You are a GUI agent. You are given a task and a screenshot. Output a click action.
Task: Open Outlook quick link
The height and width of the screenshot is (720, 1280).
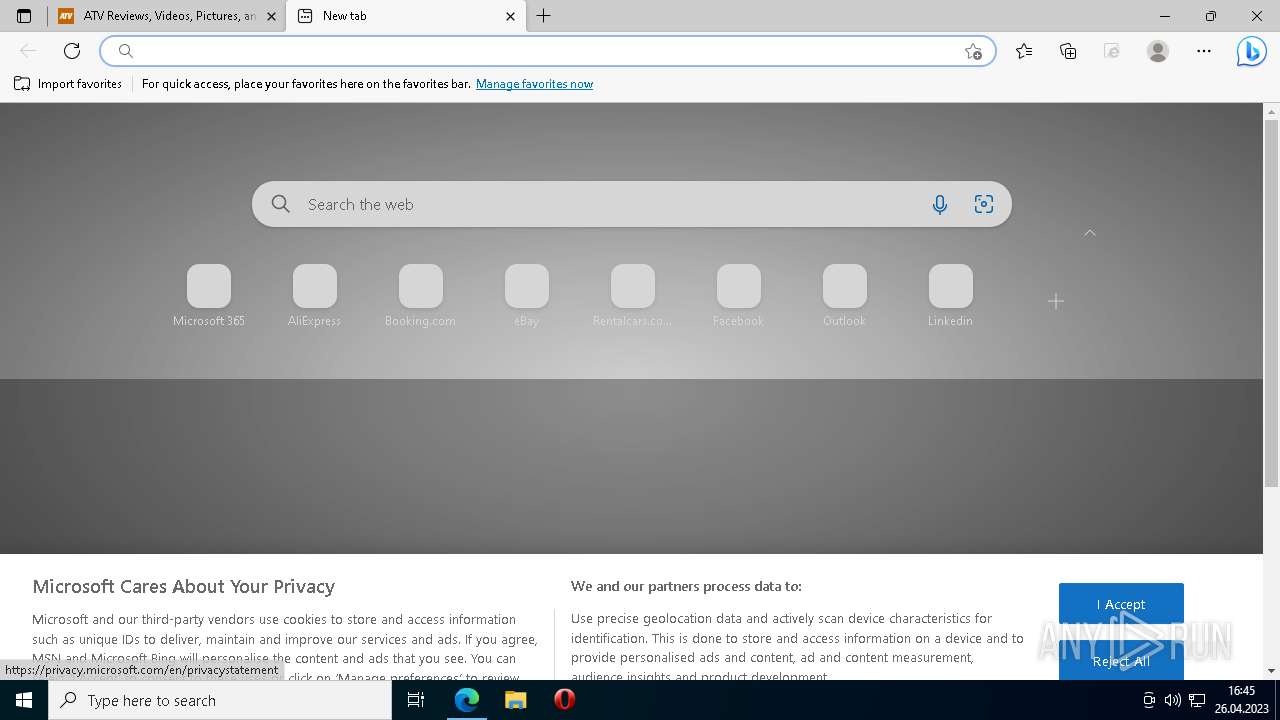(845, 296)
